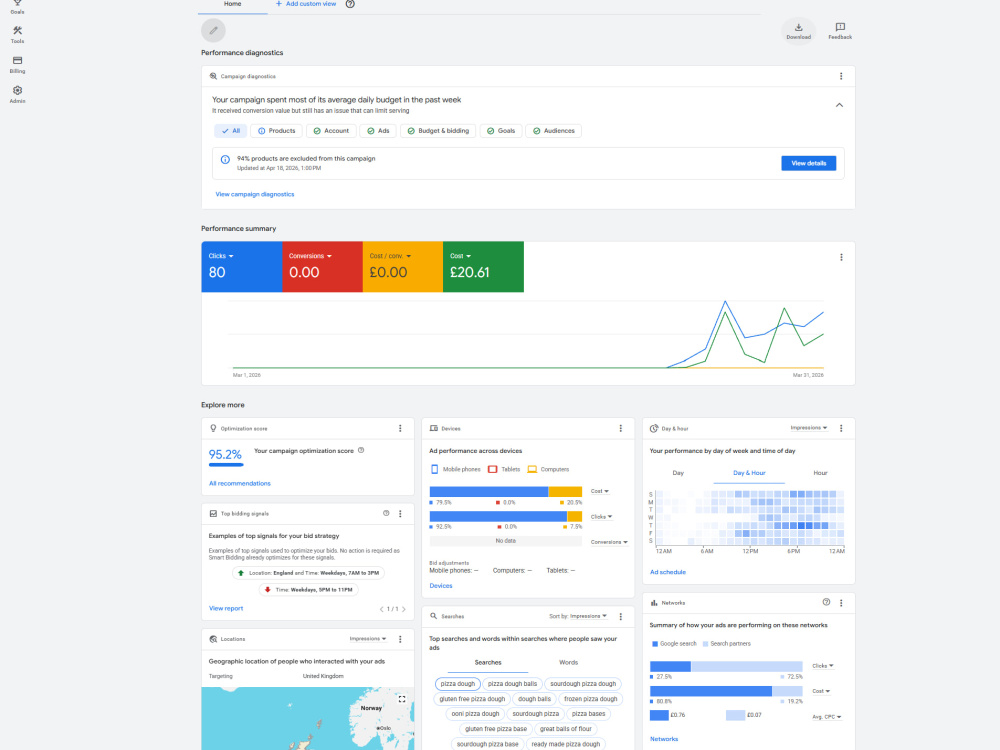1000x750 pixels.
Task: Go to previous bidding signal page arrow
Action: coord(381,609)
